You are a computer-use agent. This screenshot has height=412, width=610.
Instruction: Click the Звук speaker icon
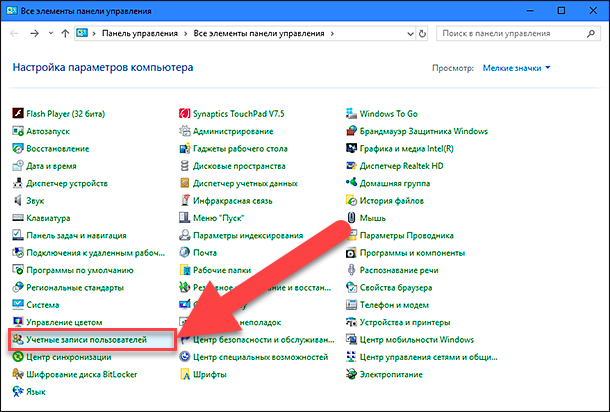(18, 201)
